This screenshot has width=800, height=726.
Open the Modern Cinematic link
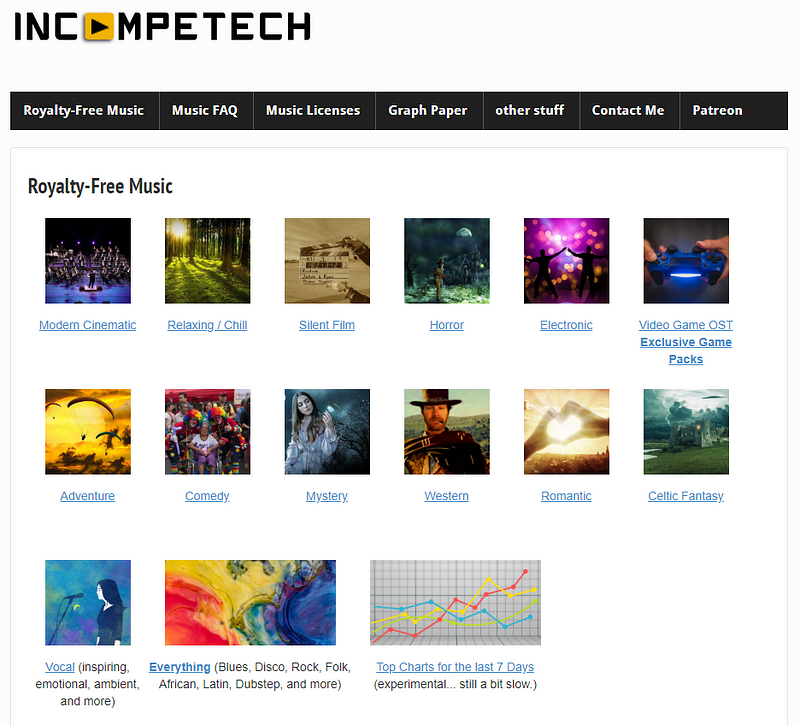point(88,325)
